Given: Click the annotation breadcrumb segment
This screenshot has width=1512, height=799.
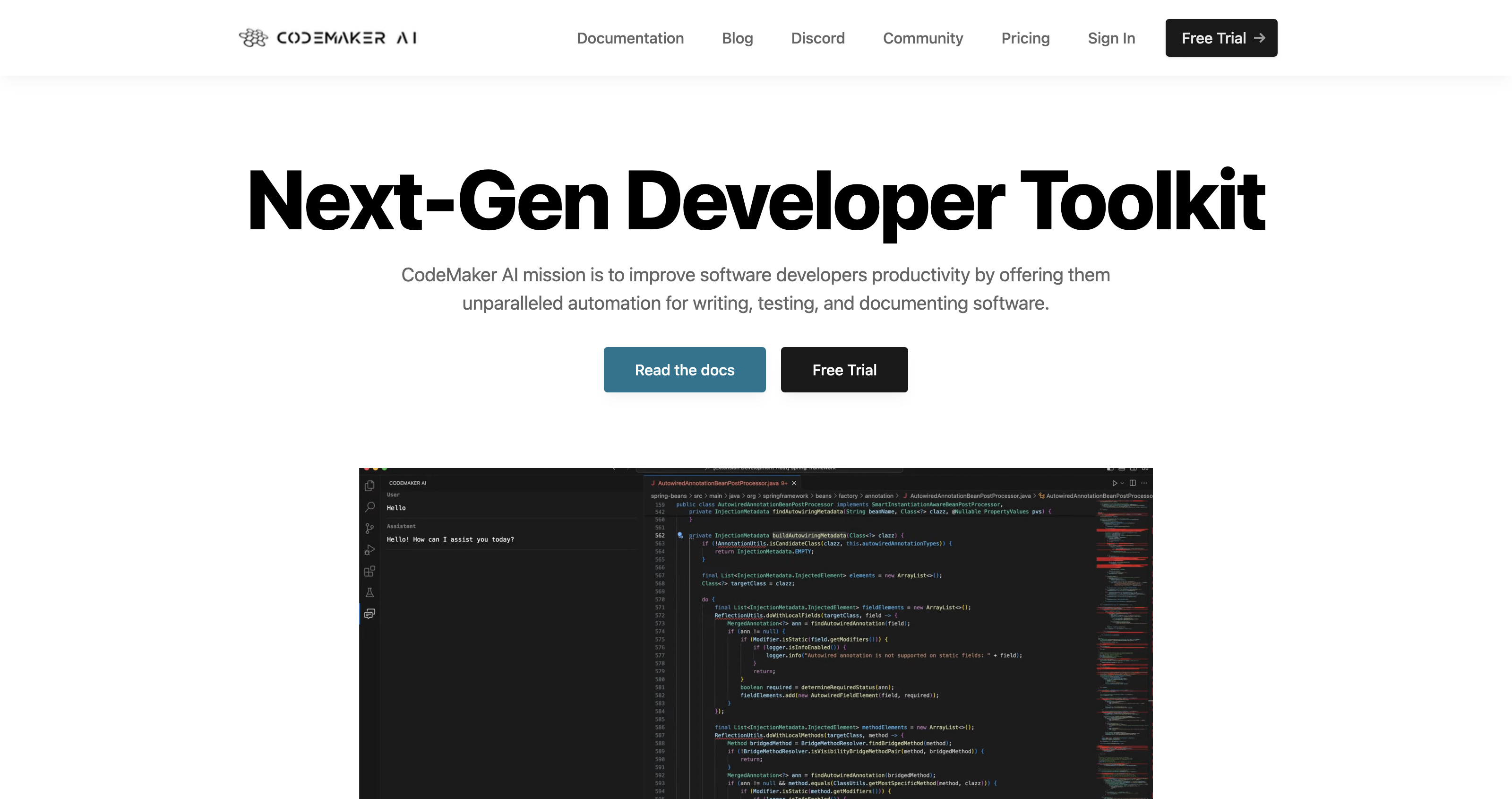Looking at the screenshot, I should [879, 496].
